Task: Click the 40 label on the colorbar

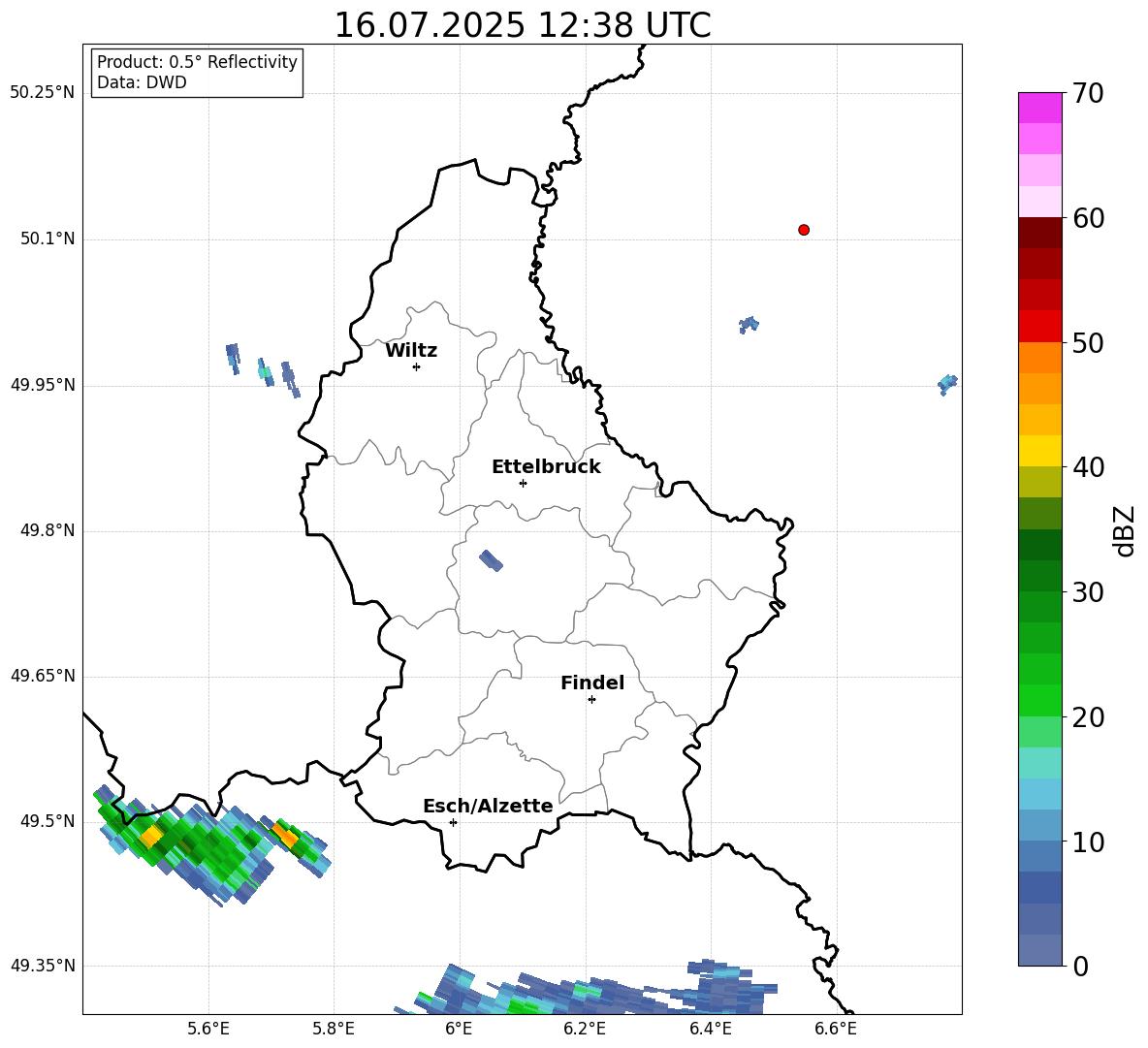Action: (x=1088, y=467)
